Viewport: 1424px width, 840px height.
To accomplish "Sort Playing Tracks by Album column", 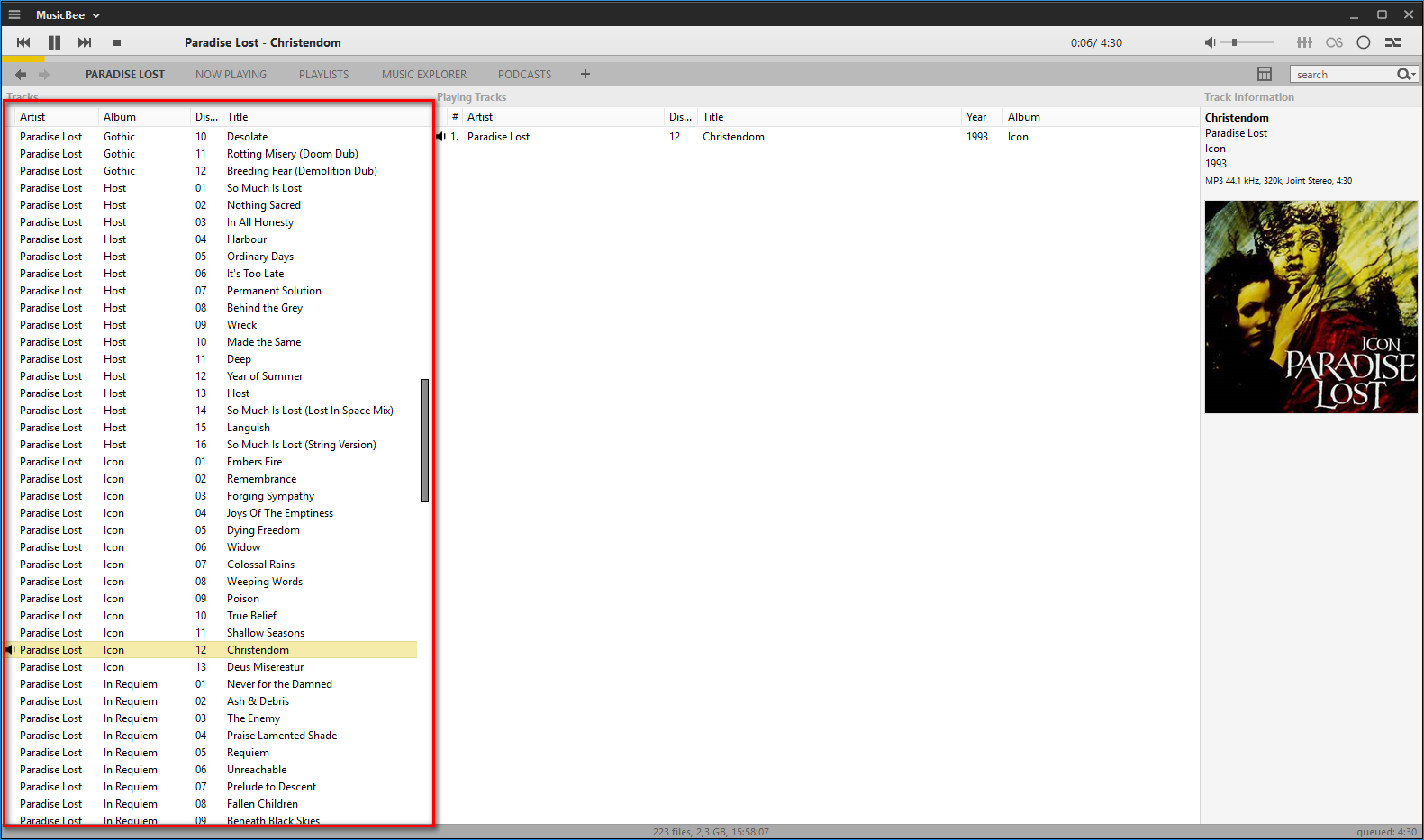I will [x=1101, y=117].
